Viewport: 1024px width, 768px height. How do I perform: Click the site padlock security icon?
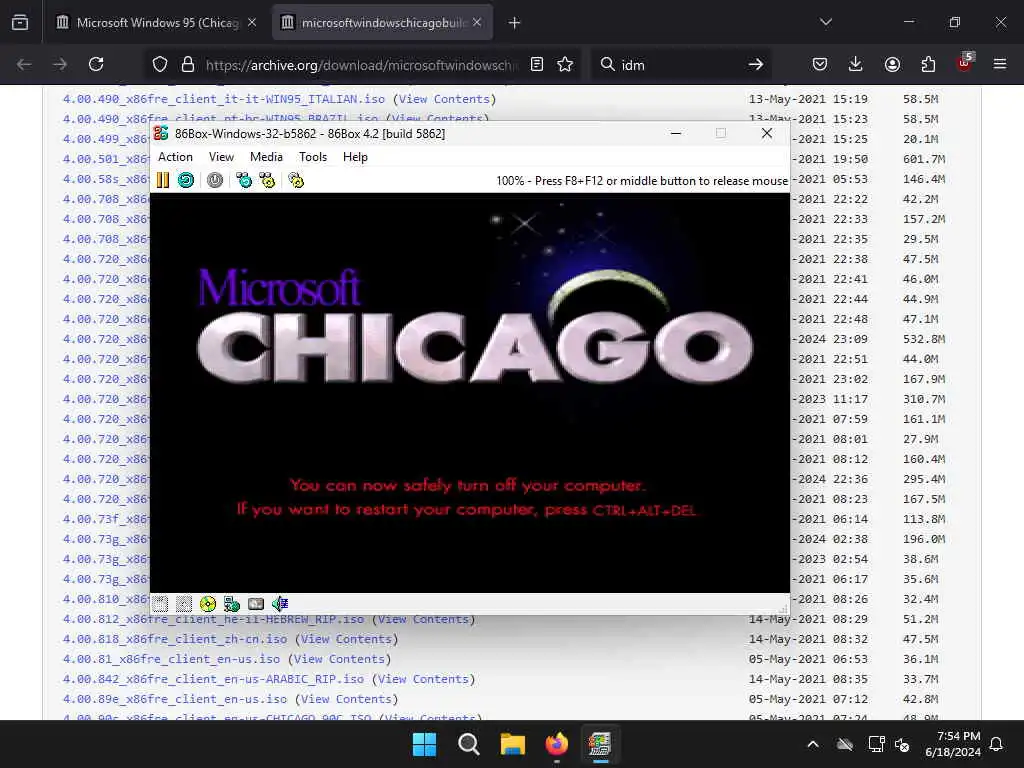(188, 64)
